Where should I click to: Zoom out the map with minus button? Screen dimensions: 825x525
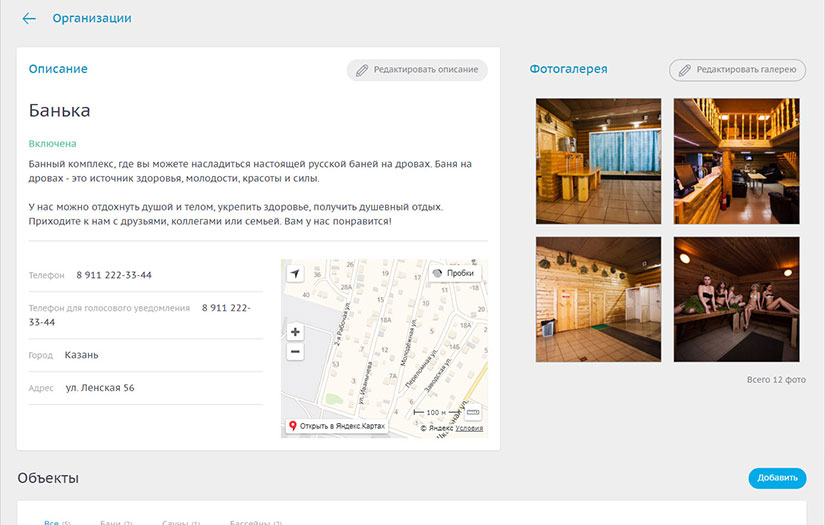tap(295, 351)
